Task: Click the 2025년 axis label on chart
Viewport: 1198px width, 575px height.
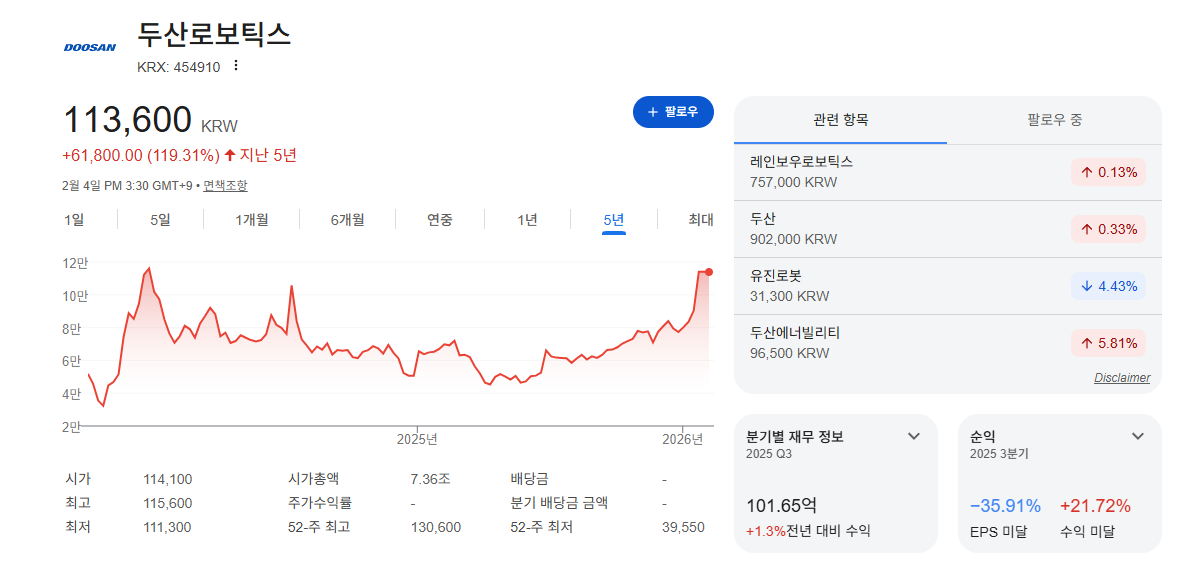Action: pyautogui.click(x=417, y=440)
